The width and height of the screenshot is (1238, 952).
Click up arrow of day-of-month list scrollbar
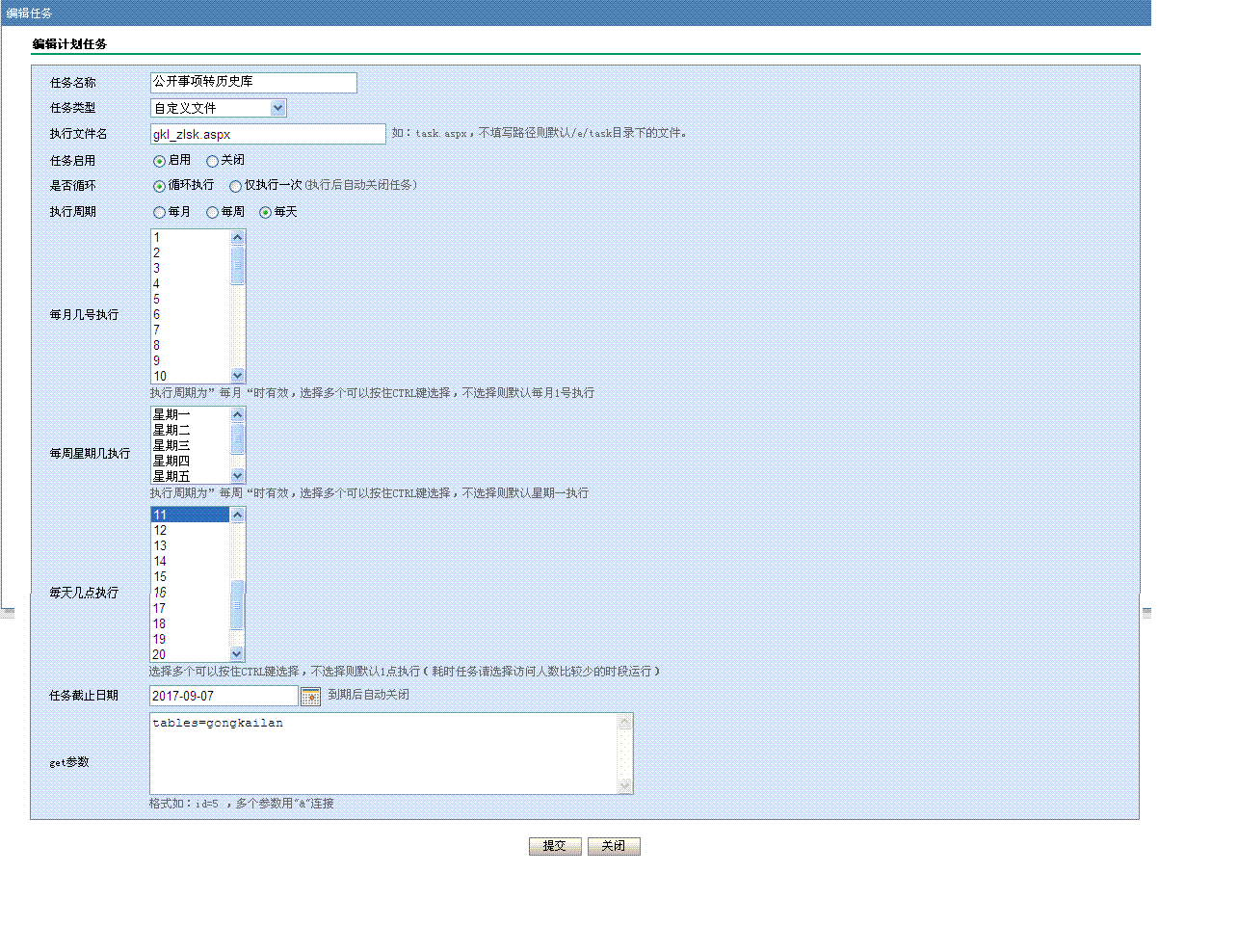click(x=238, y=237)
